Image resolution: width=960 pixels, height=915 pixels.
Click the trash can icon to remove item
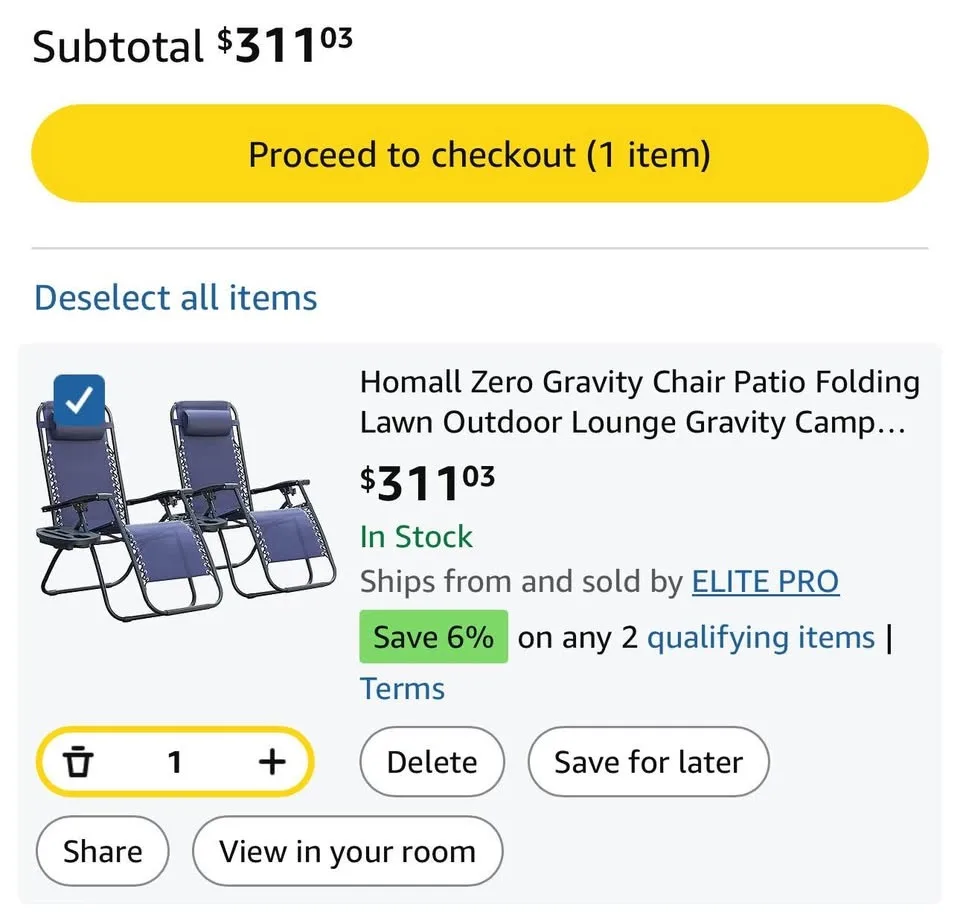pos(80,762)
